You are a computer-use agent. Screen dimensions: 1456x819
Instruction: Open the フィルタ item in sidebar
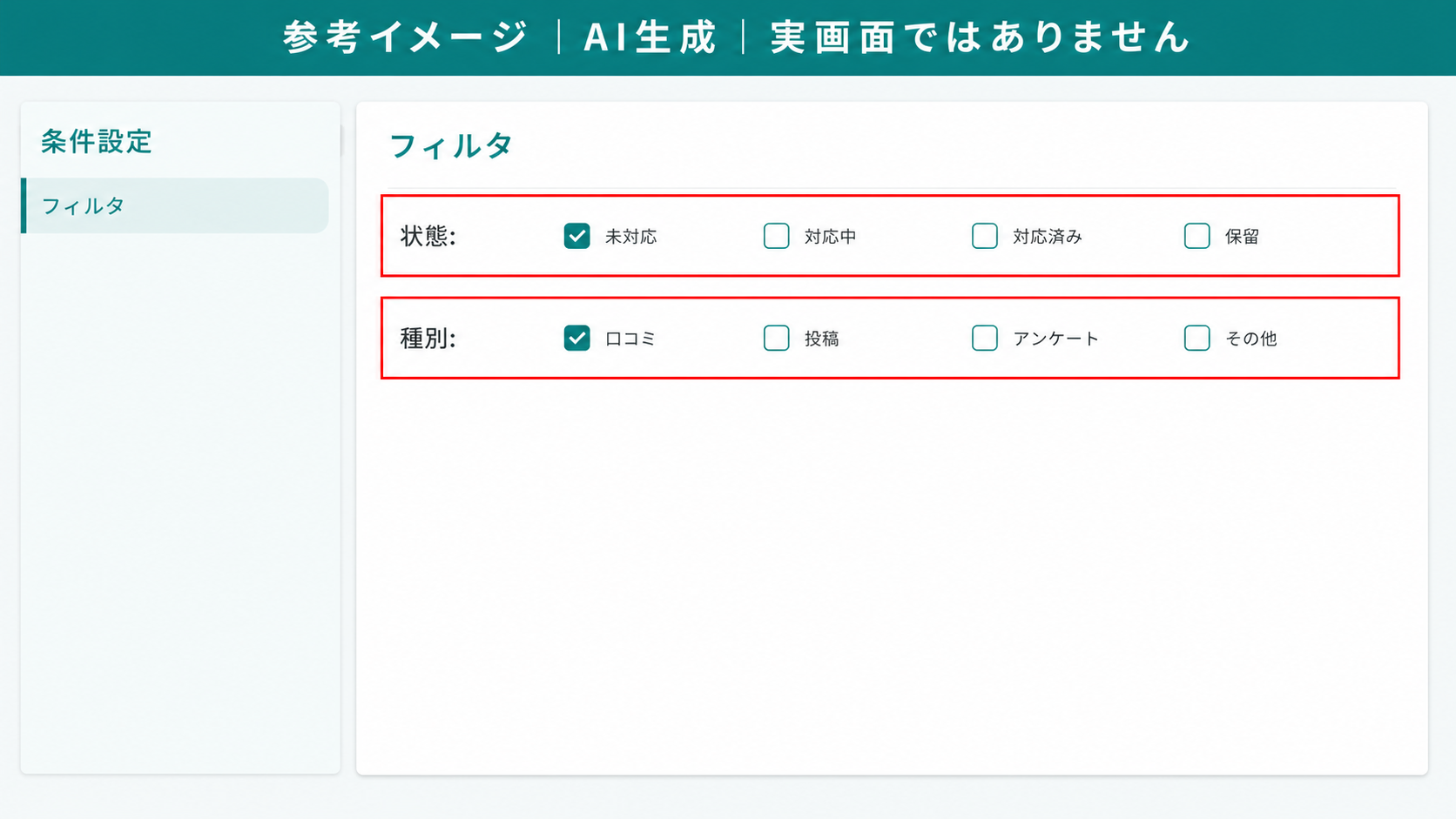[175, 205]
